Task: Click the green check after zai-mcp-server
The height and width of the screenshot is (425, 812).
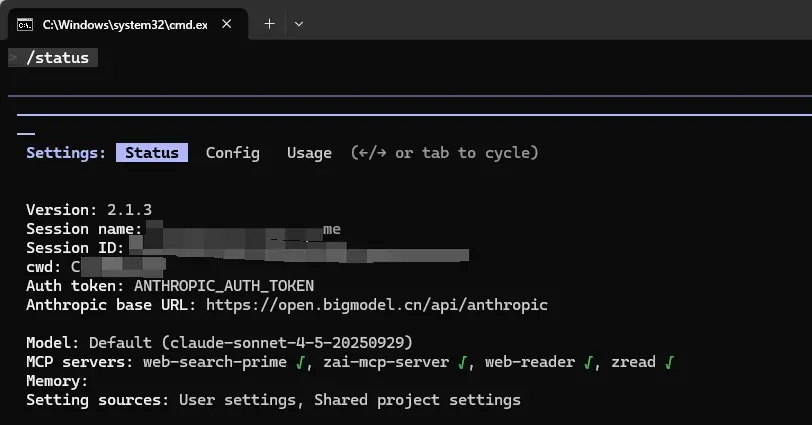Action: 462,362
